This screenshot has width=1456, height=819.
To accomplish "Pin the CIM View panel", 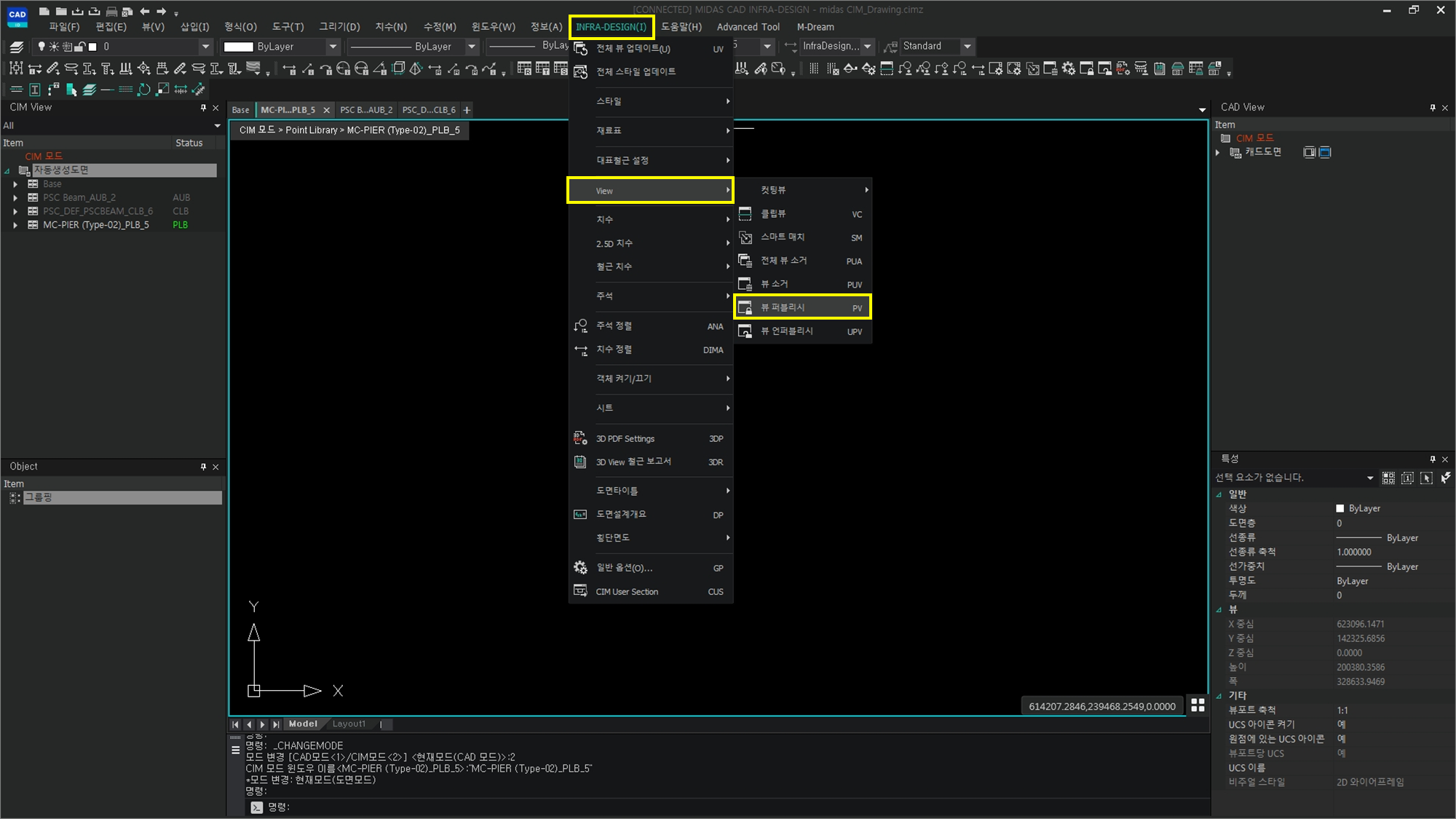I will 203,108.
